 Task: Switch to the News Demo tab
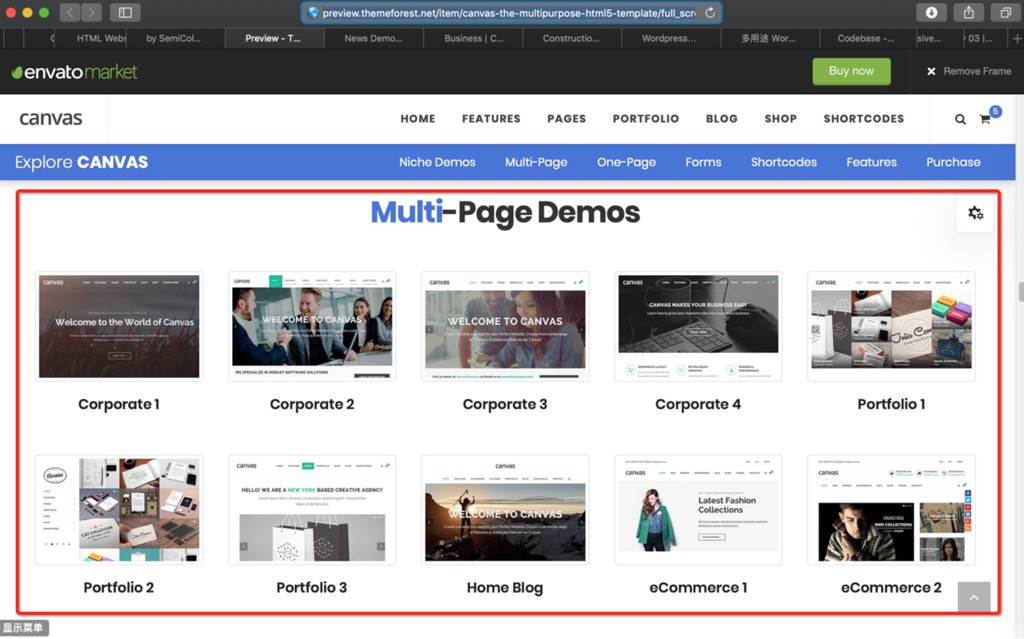[374, 39]
